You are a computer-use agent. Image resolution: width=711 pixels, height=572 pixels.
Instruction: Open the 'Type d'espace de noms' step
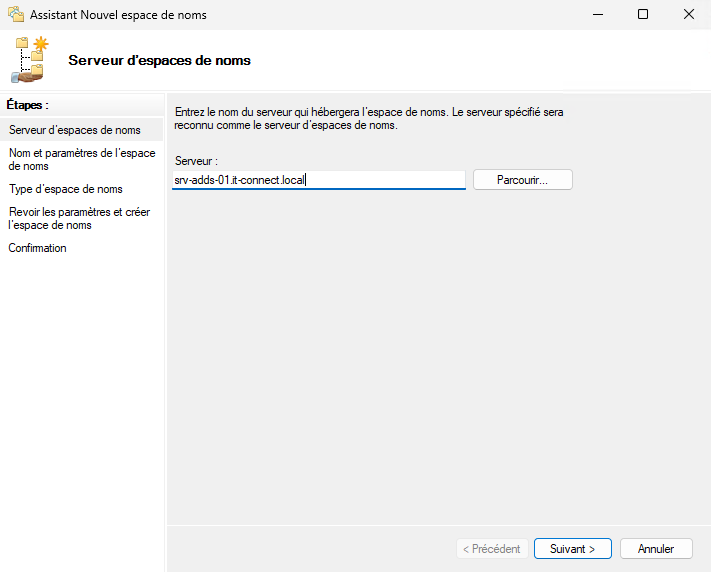pos(66,189)
